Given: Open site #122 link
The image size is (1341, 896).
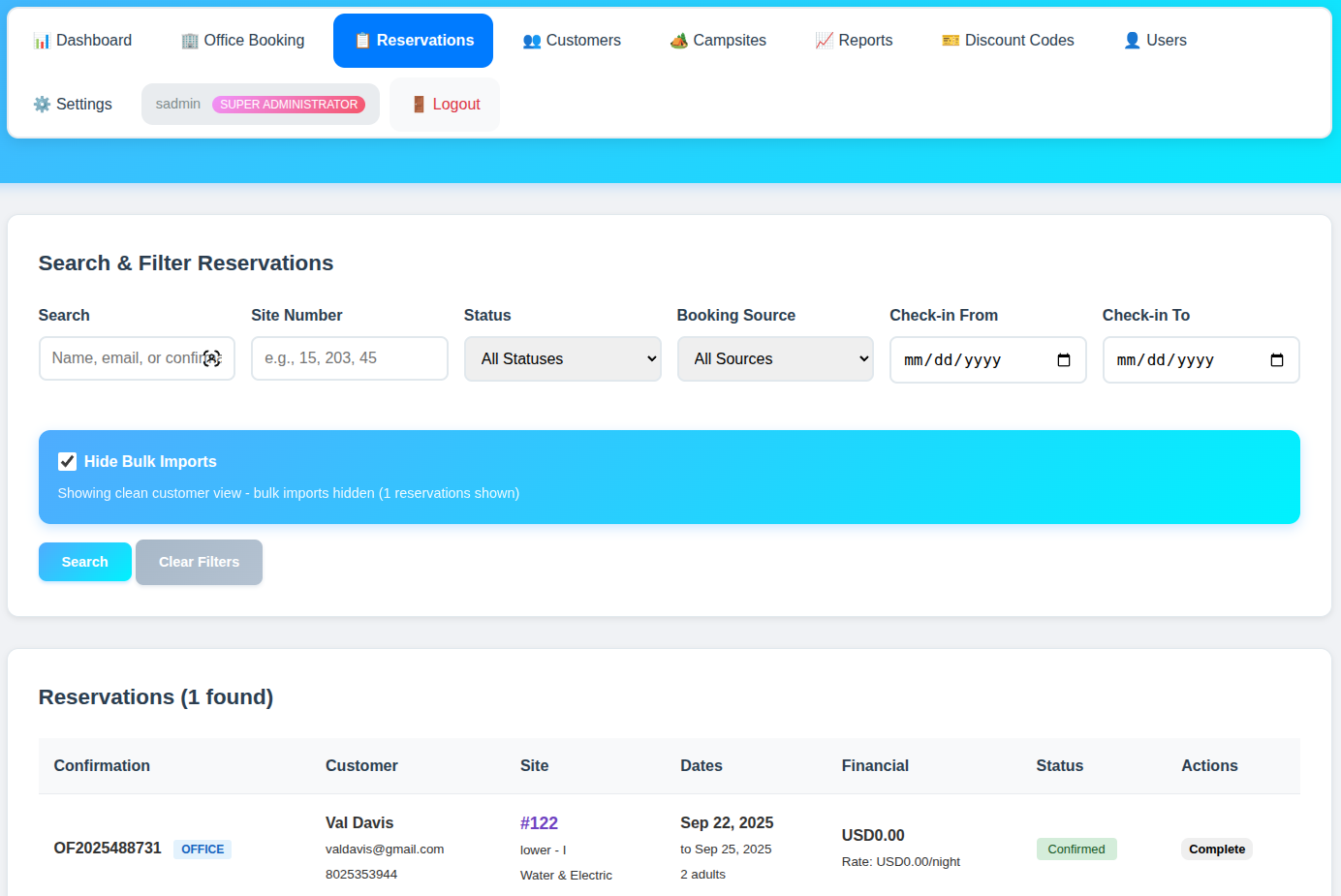Looking at the screenshot, I should click(x=539, y=823).
